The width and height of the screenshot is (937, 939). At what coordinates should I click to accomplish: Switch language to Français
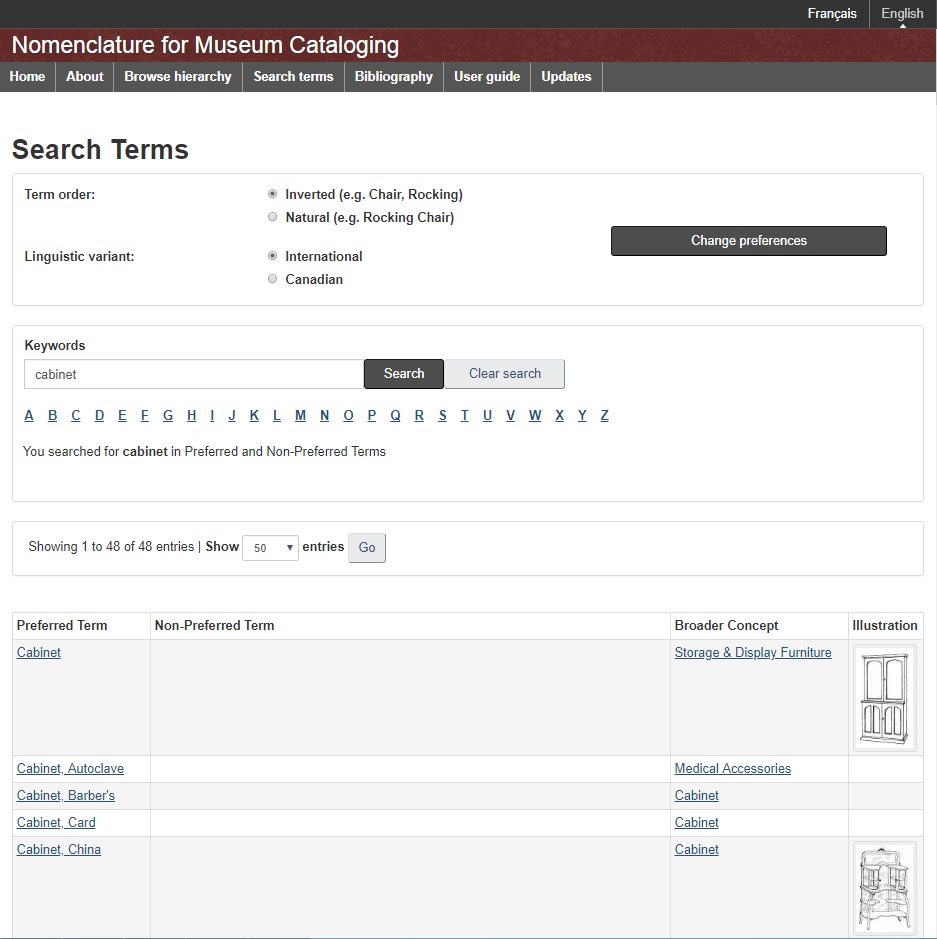pos(832,14)
